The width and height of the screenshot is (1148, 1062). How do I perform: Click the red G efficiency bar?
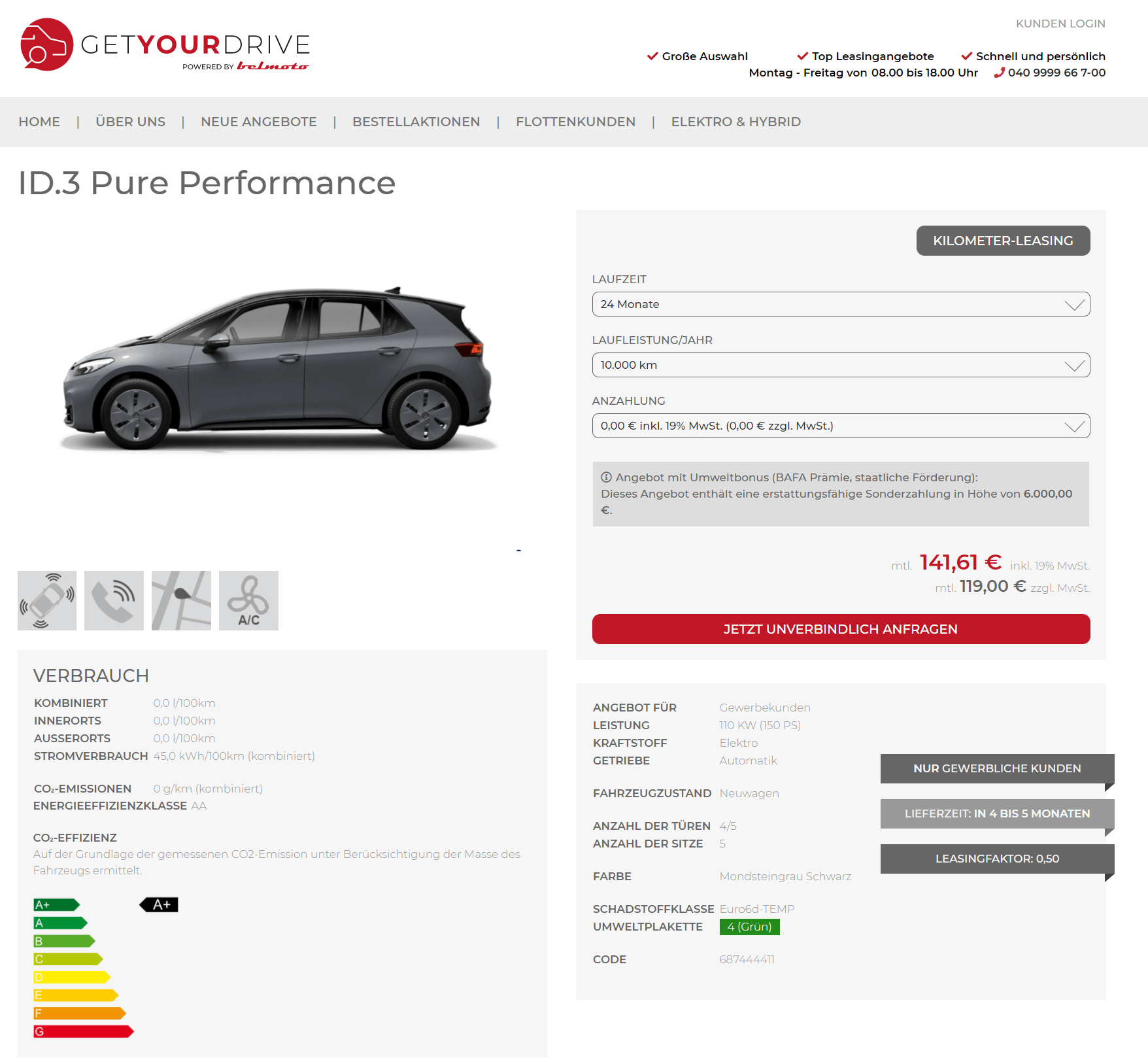point(84,1031)
